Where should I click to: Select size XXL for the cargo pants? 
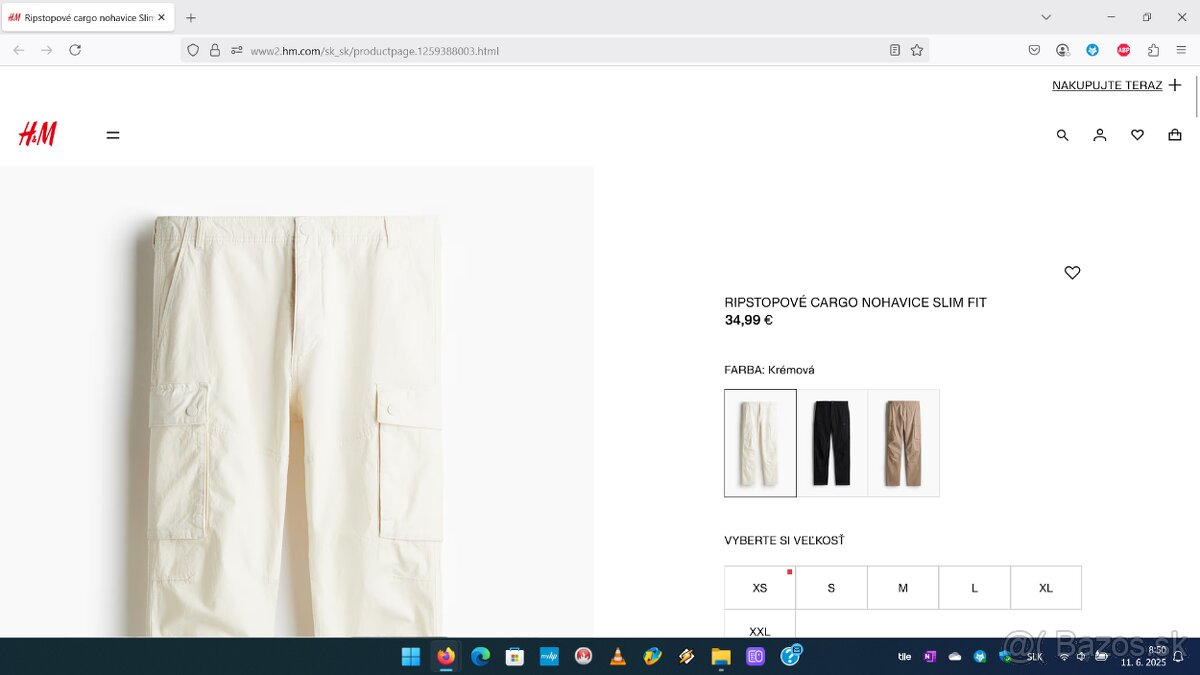pos(758,631)
